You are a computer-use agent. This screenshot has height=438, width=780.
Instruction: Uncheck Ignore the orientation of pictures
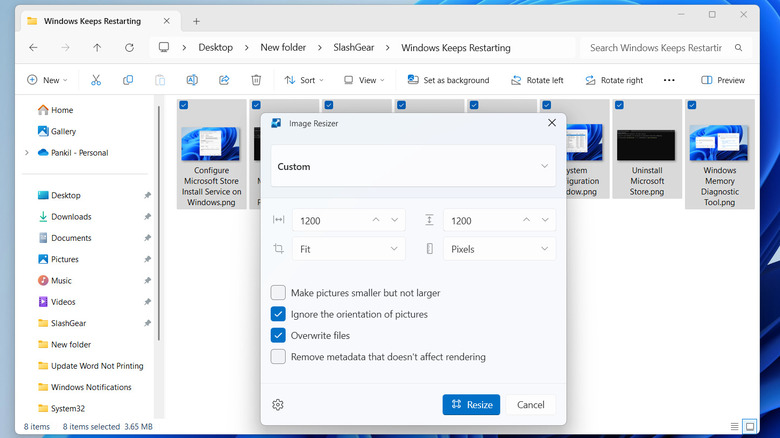(279, 314)
